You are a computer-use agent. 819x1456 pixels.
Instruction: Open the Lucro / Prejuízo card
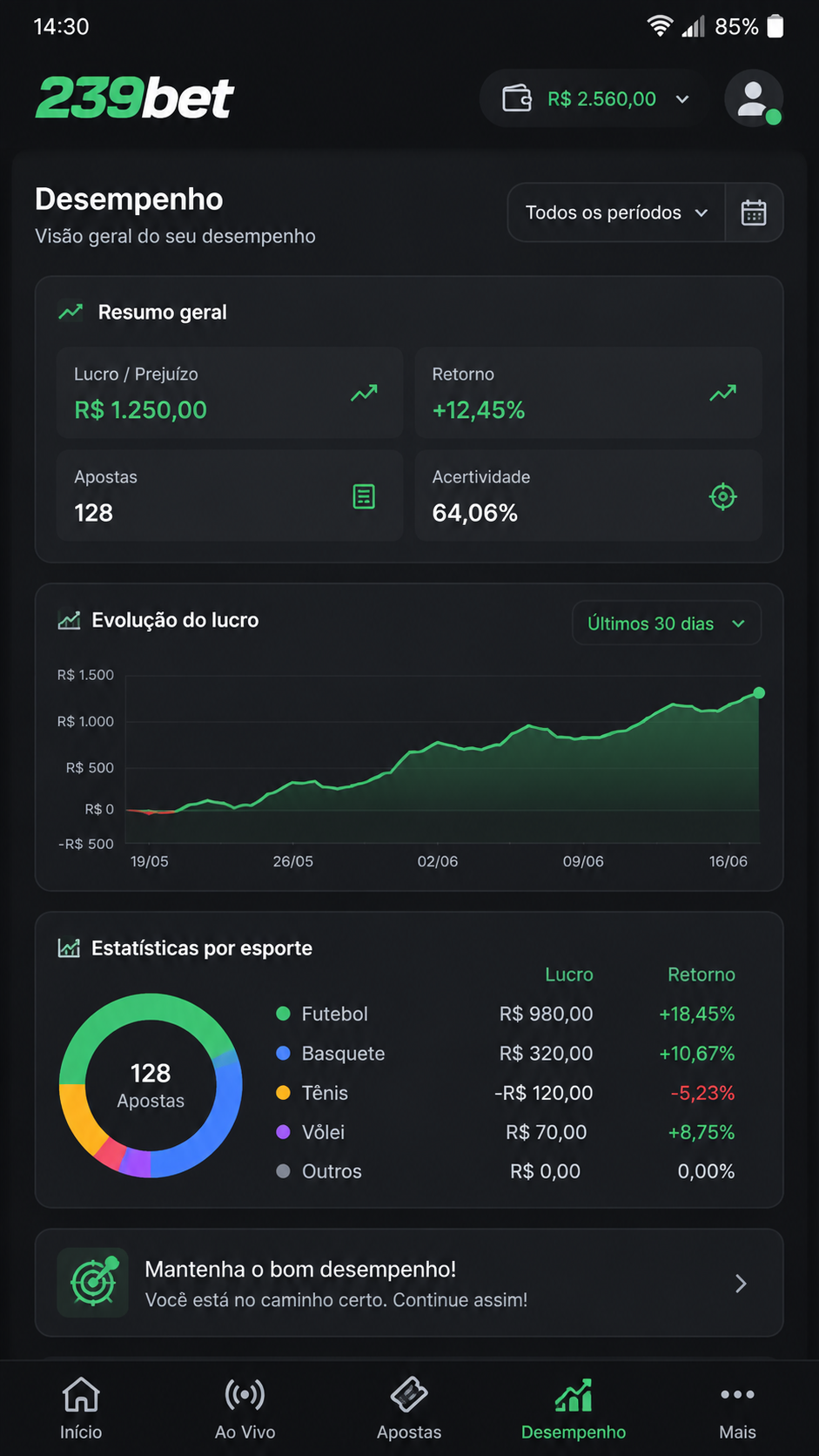tap(230, 393)
